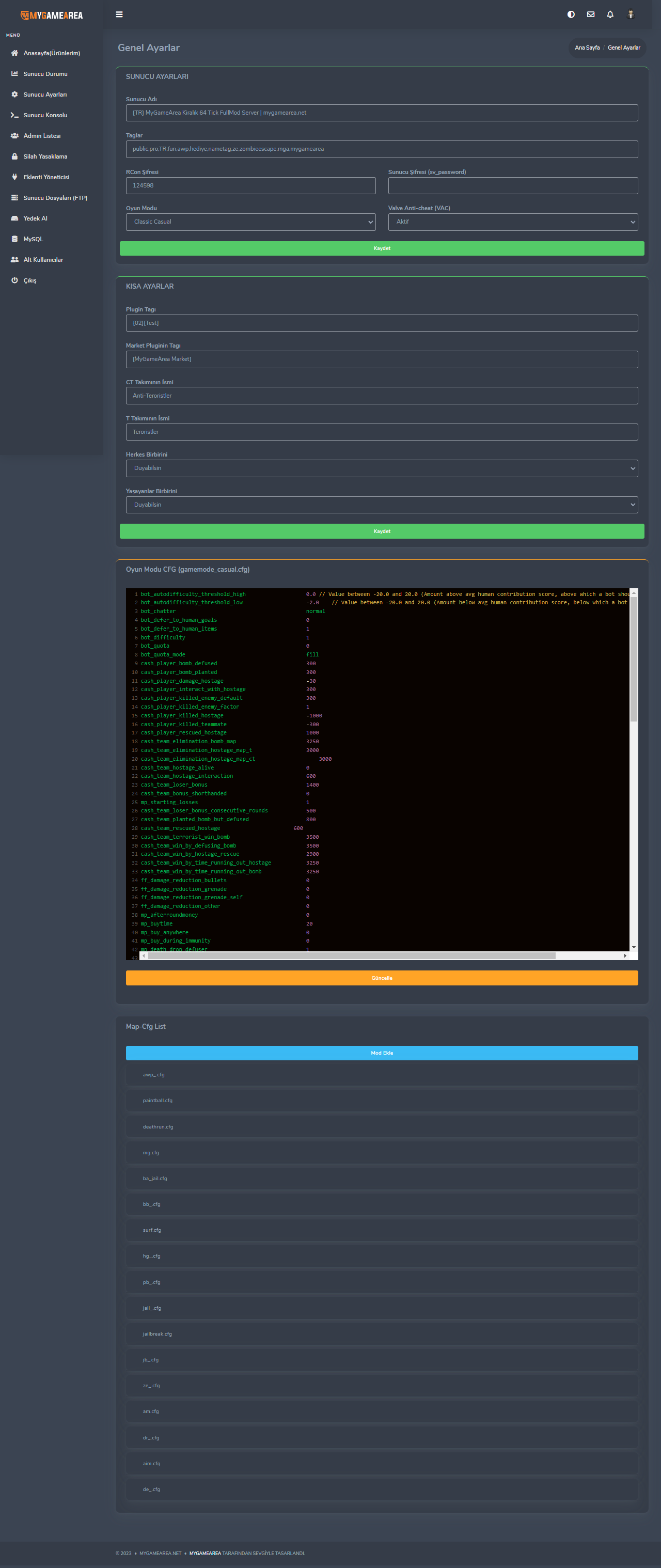Click the lock icon for Silah Yasaklama
Viewport: 661px width, 1568px height.
pyautogui.click(x=14, y=156)
